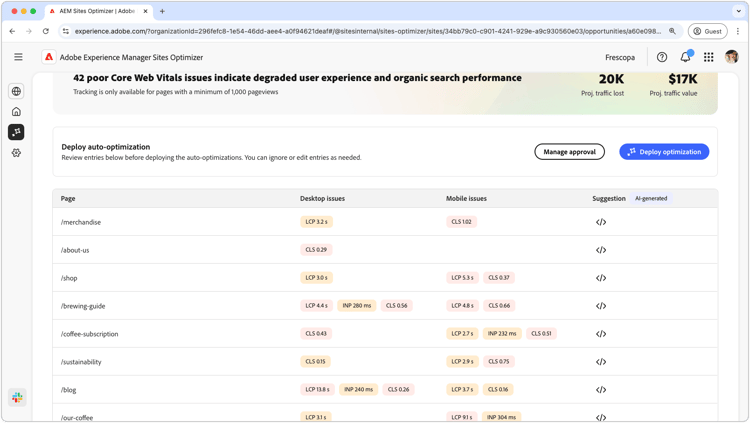
Task: Click the /about-us page row
Action: (385, 250)
